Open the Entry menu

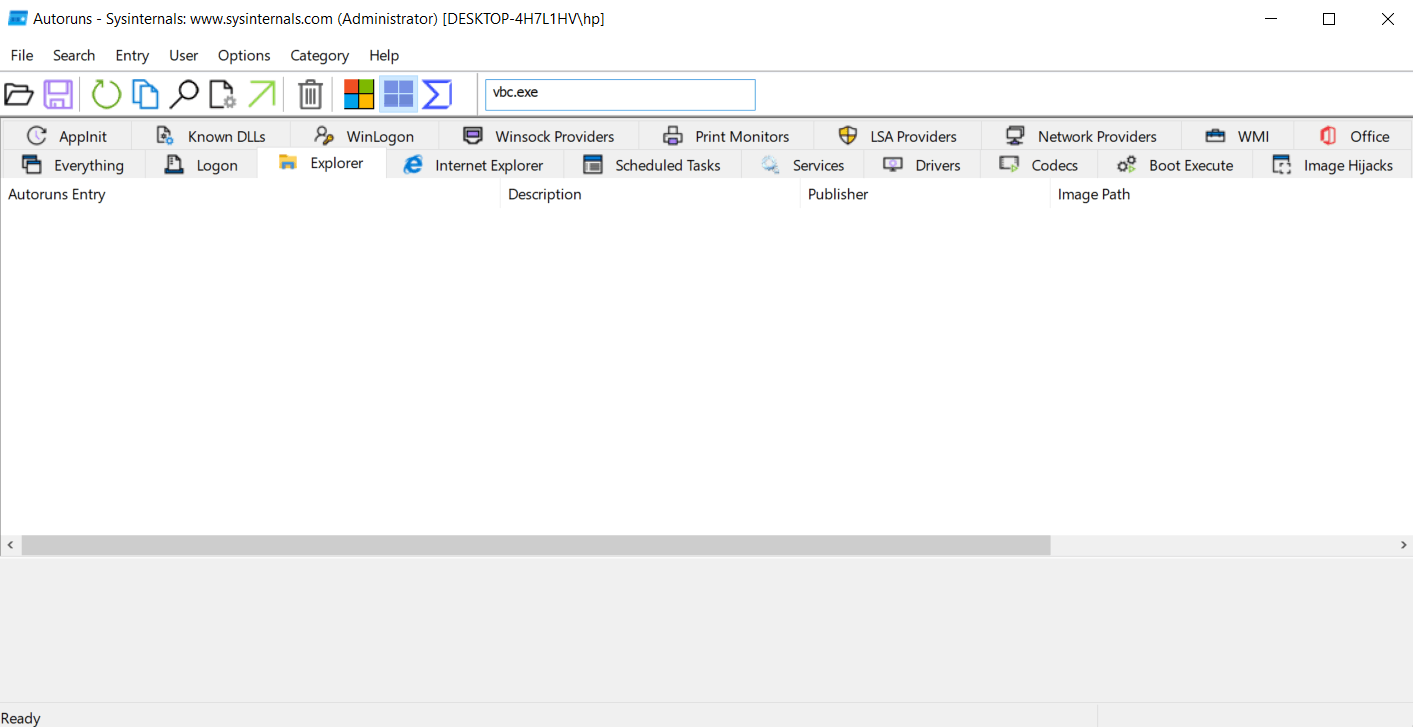[x=132, y=55]
